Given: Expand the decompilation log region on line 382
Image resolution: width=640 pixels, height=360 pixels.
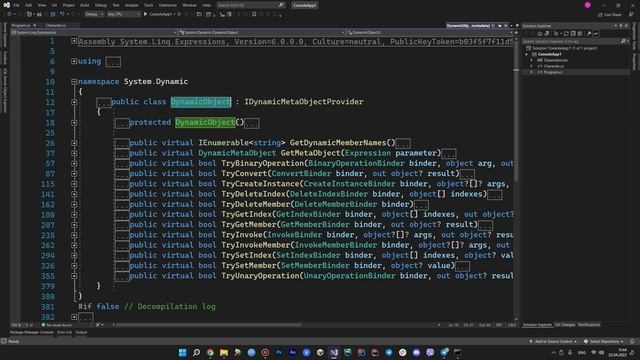Looking at the screenshot, I should 74,317.
